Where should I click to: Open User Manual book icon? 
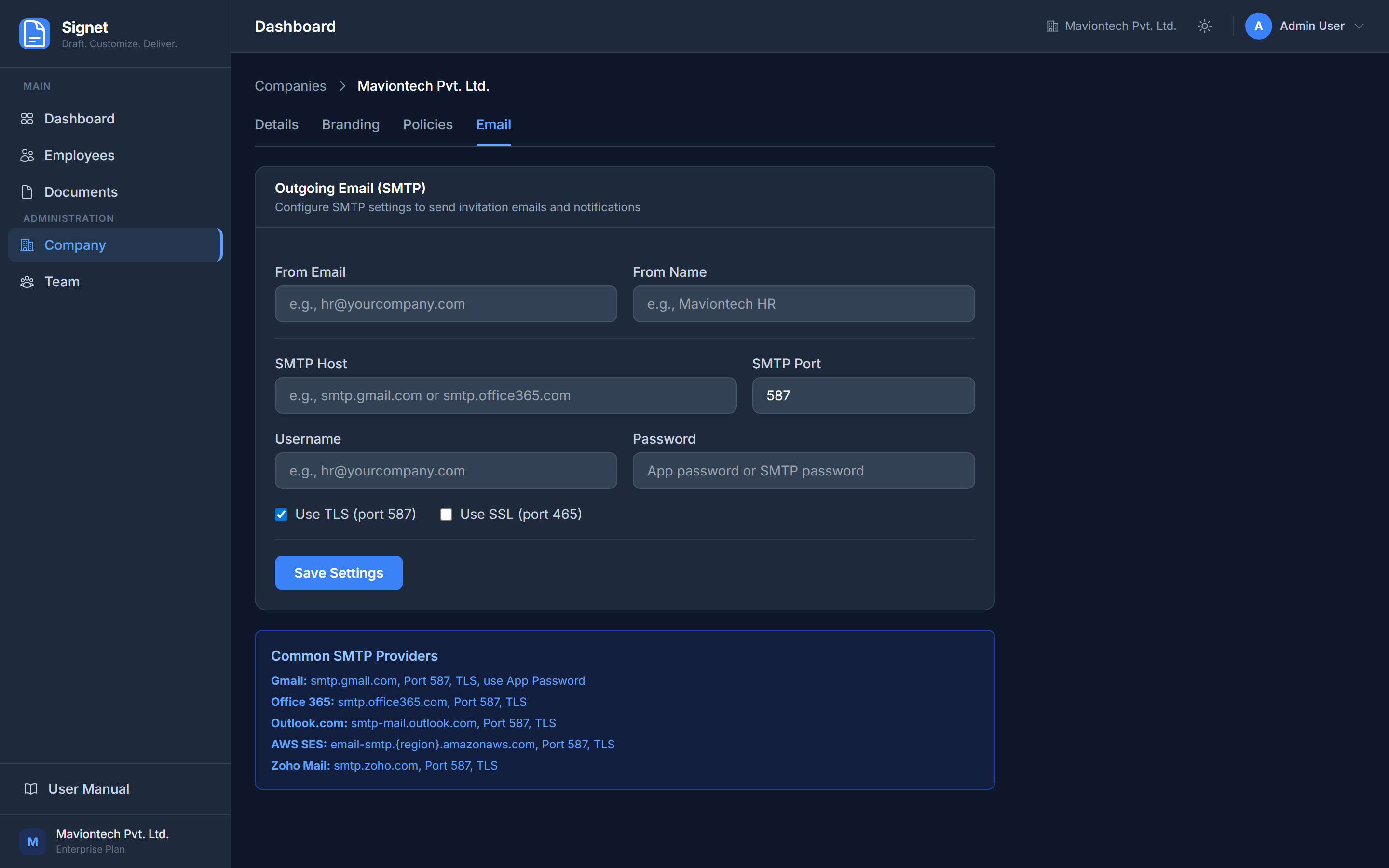(31, 789)
